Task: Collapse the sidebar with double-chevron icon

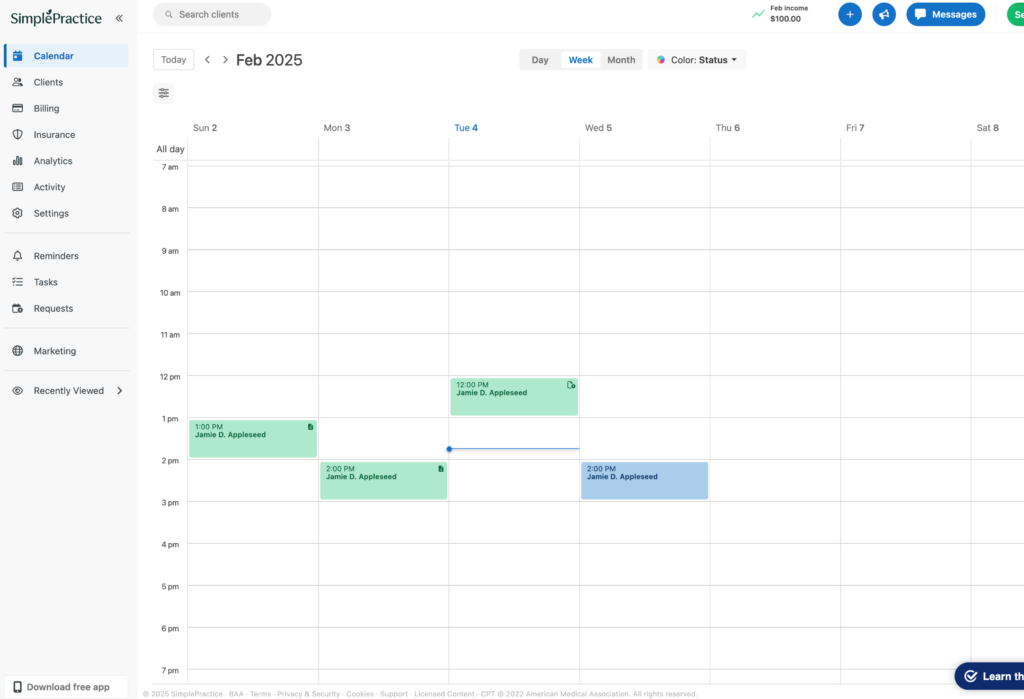Action: [119, 18]
